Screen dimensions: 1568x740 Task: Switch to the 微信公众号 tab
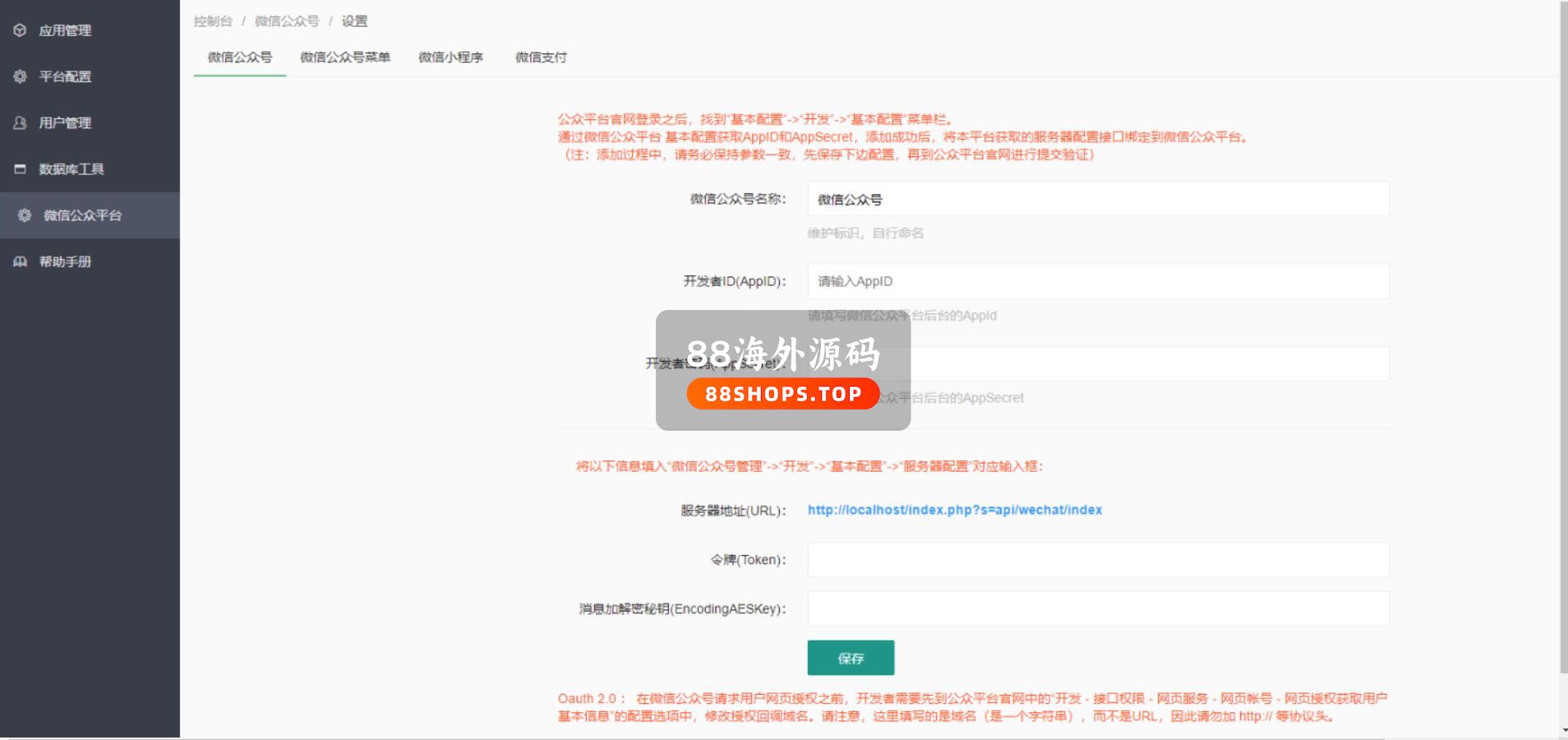(239, 58)
